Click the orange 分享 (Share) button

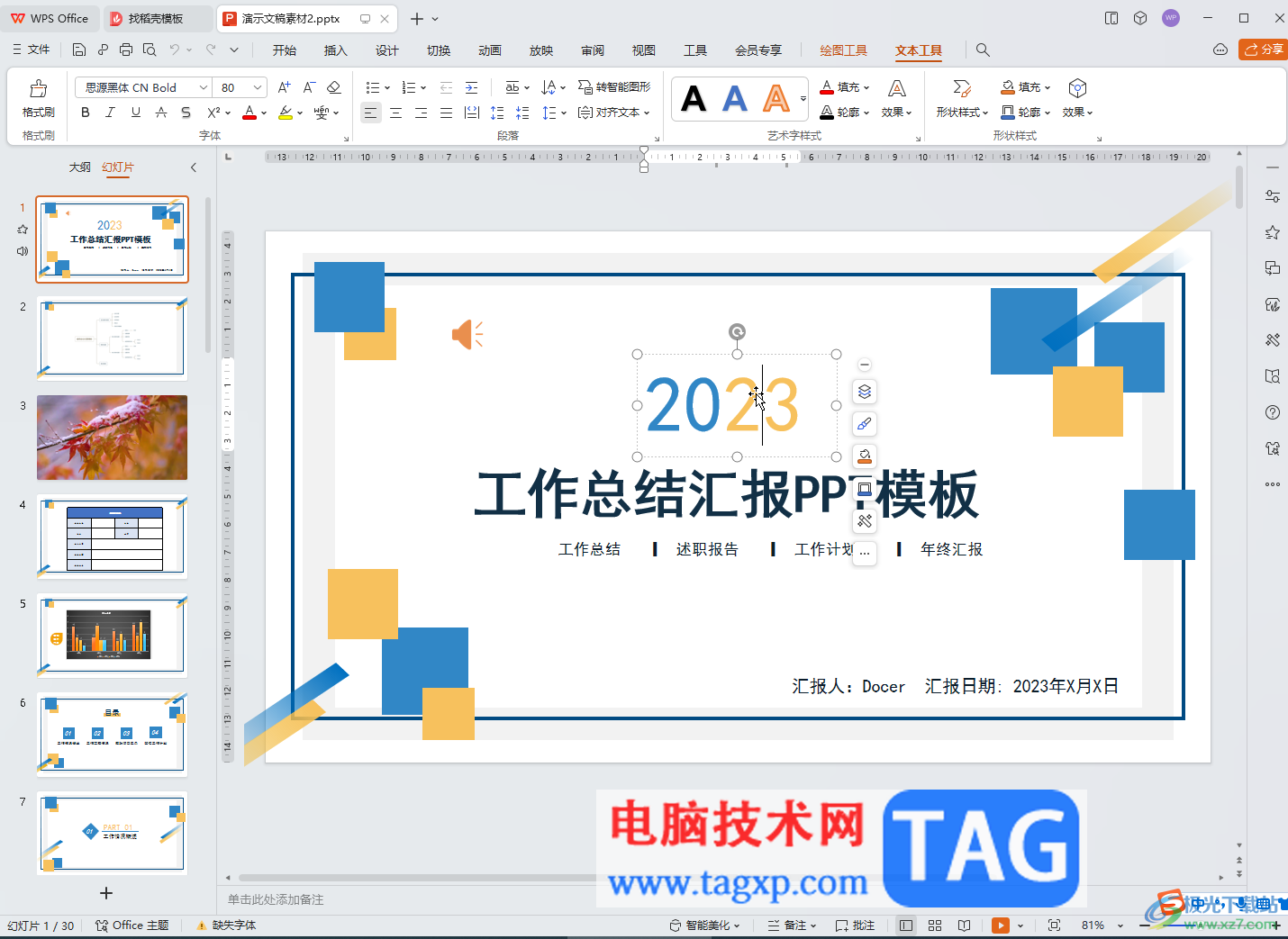click(x=1263, y=50)
